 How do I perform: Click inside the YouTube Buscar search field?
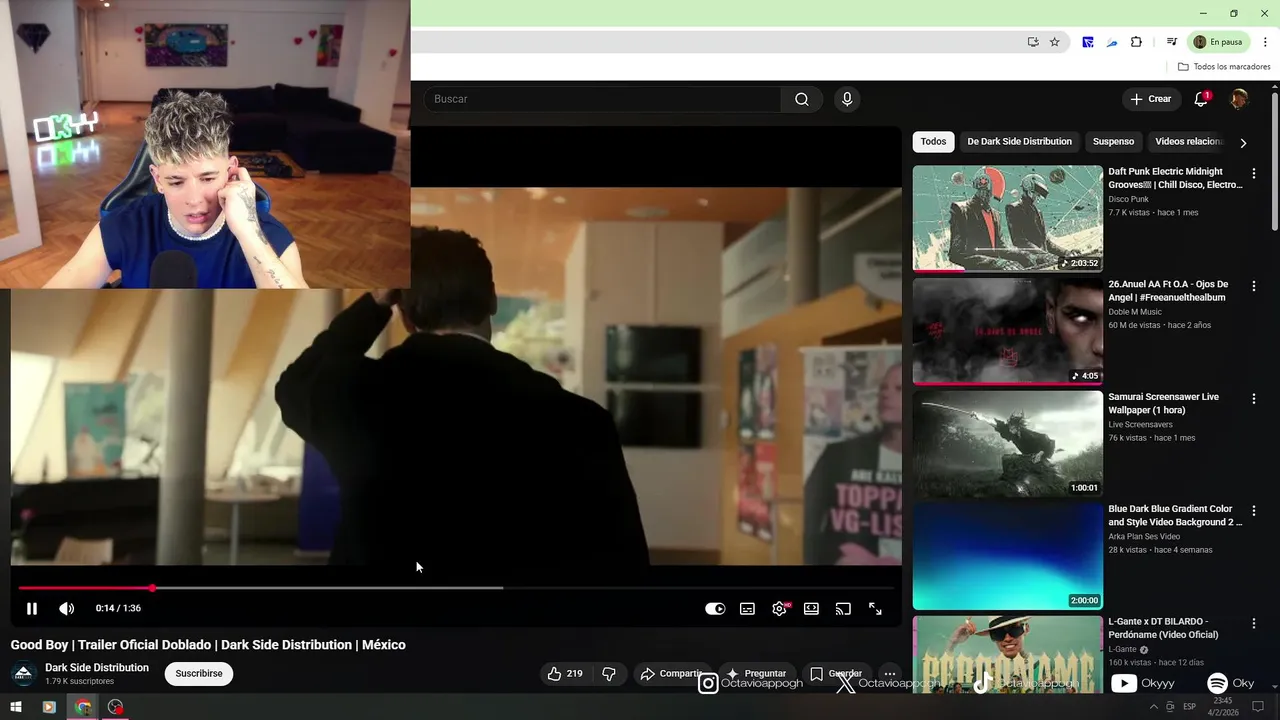pos(603,99)
